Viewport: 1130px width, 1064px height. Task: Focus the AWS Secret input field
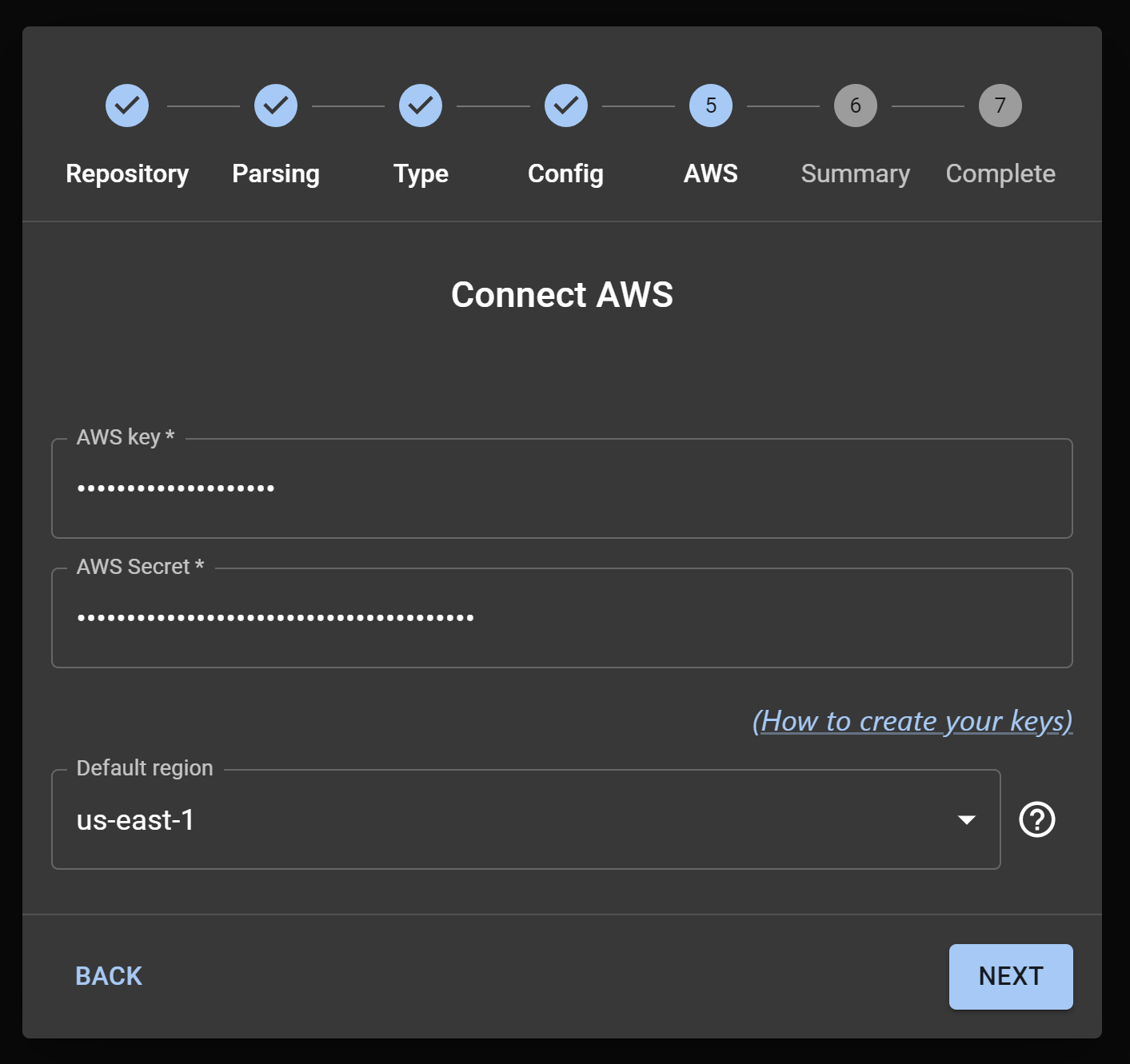tap(562, 618)
